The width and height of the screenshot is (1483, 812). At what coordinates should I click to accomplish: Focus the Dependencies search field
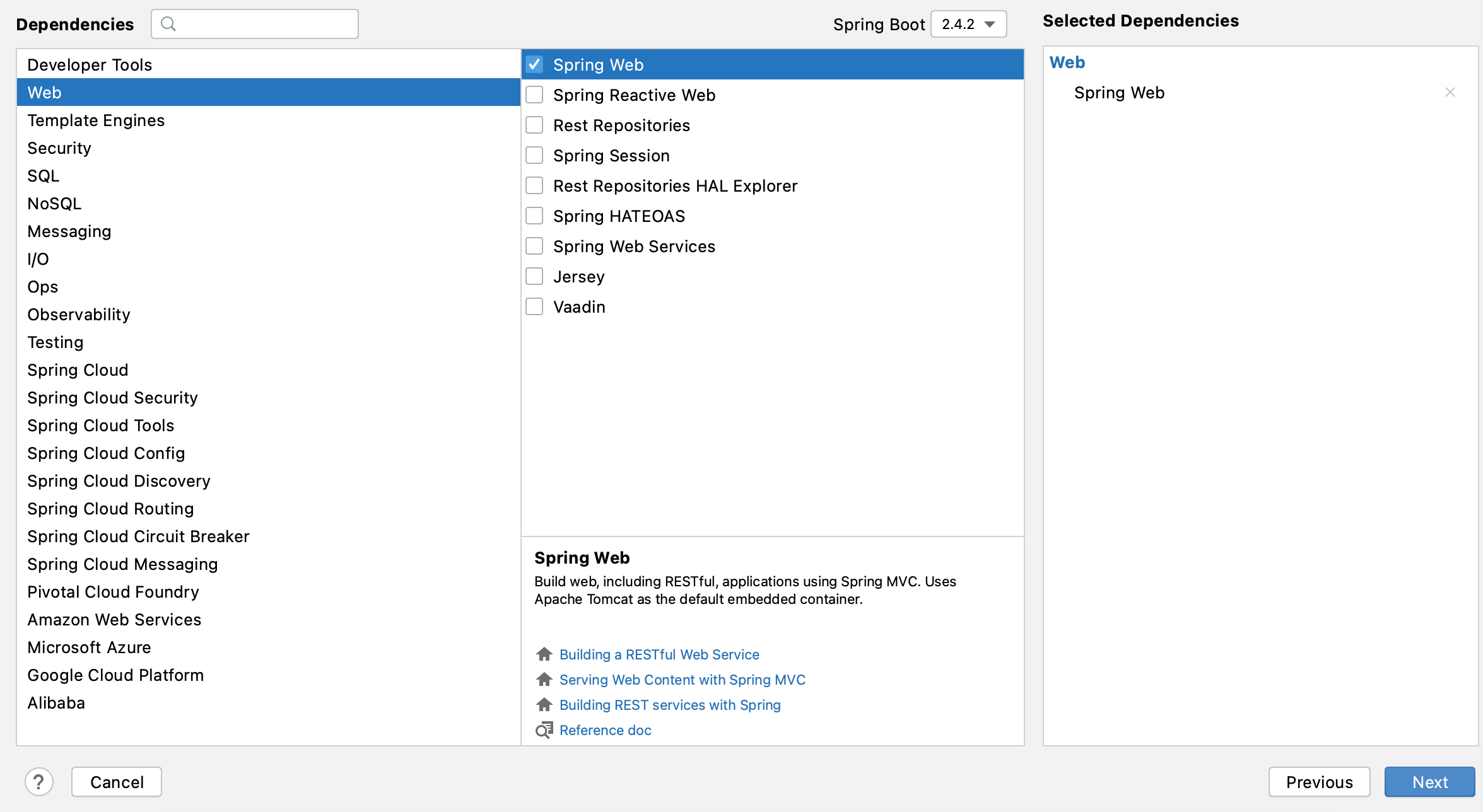(x=255, y=24)
